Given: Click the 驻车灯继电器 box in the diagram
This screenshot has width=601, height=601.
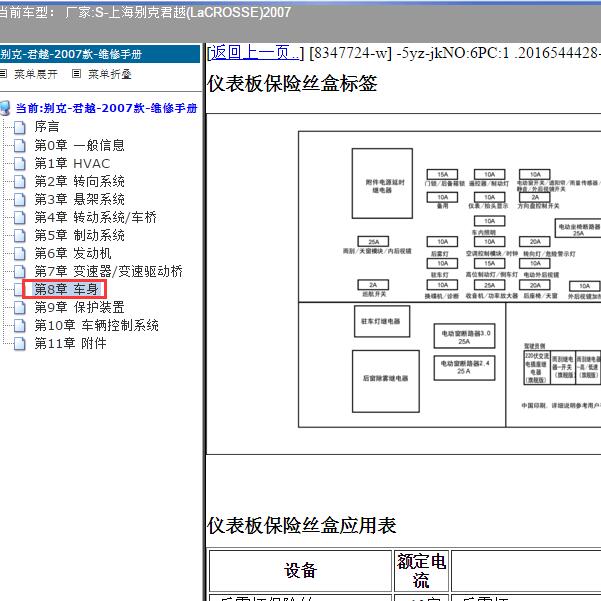Looking at the screenshot, I should pos(382,321).
